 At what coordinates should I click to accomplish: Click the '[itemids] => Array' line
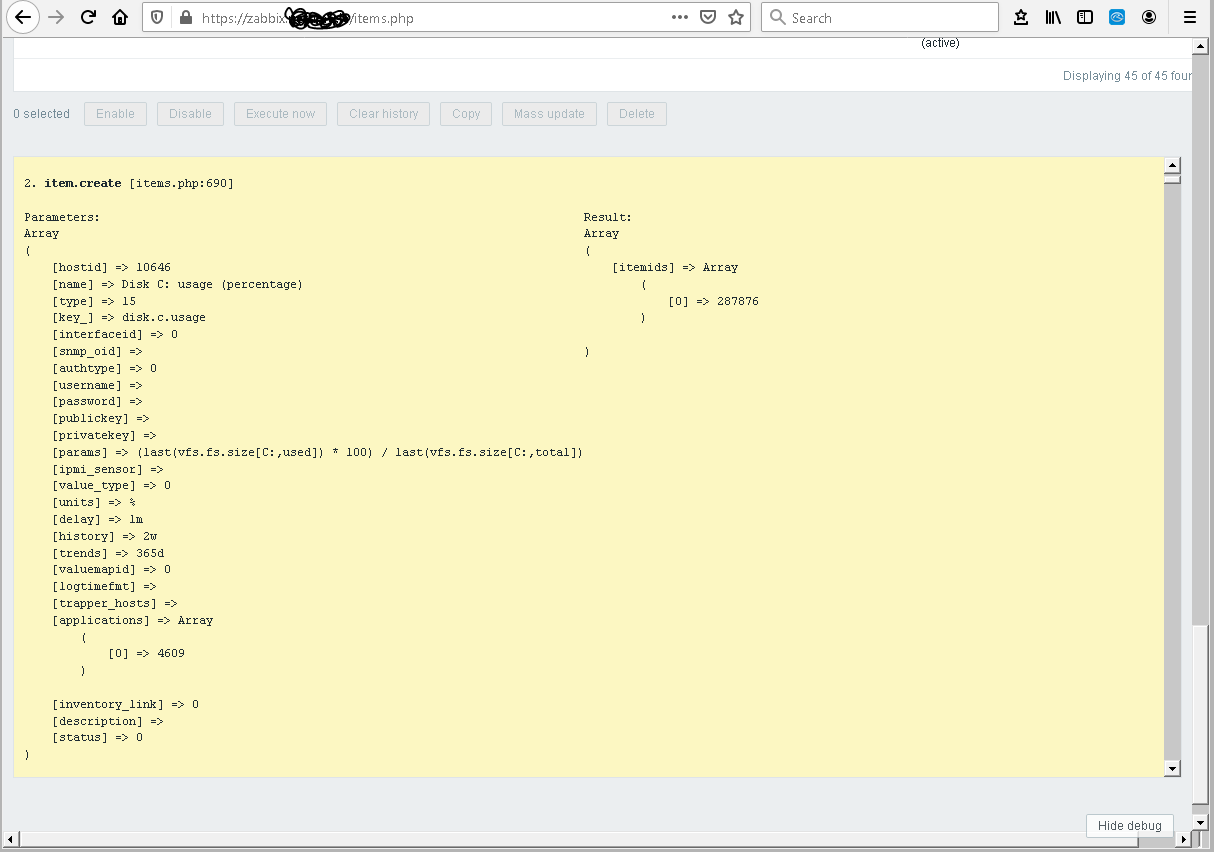click(x=675, y=267)
